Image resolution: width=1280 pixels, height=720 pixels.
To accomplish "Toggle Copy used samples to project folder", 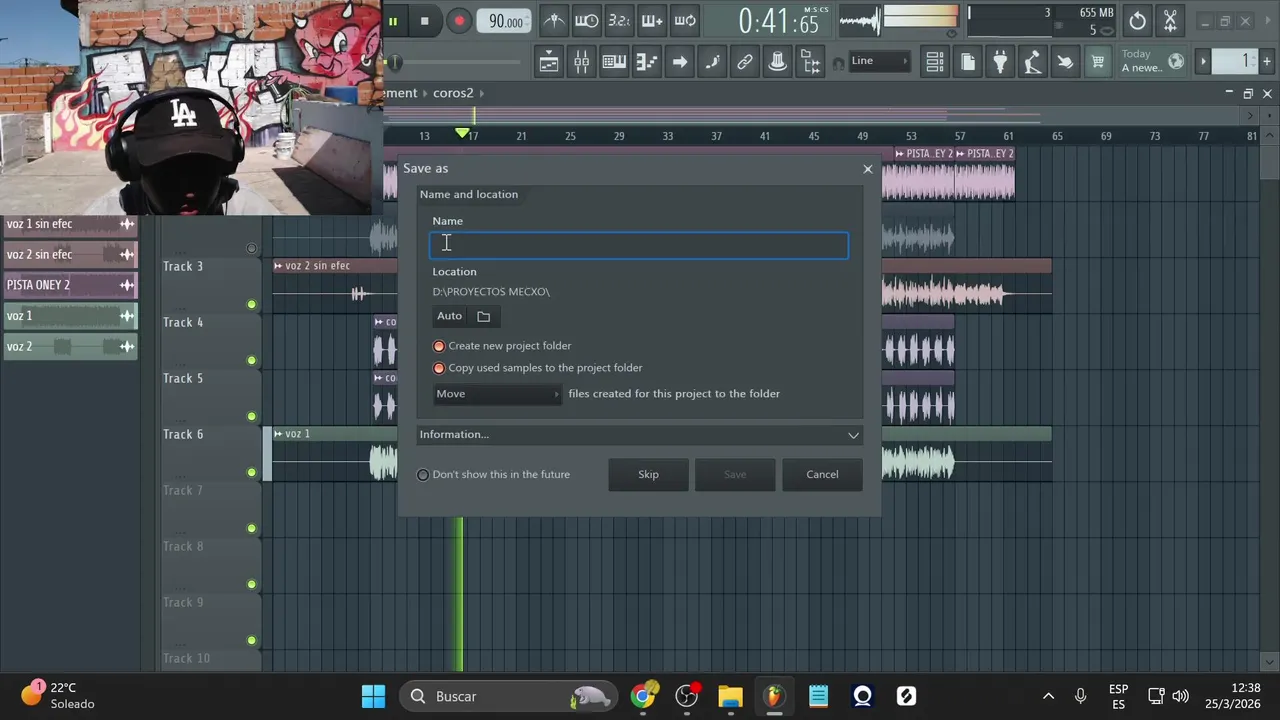I will 538,368.
